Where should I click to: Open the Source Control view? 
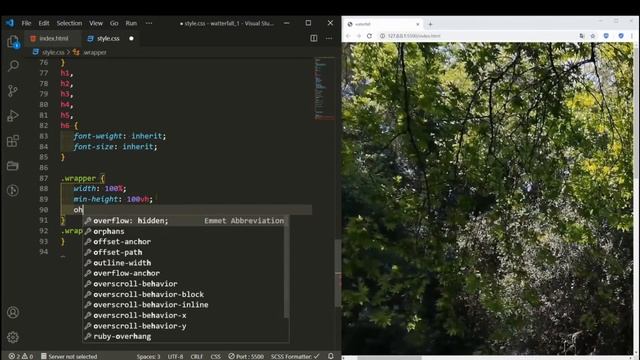[13, 91]
